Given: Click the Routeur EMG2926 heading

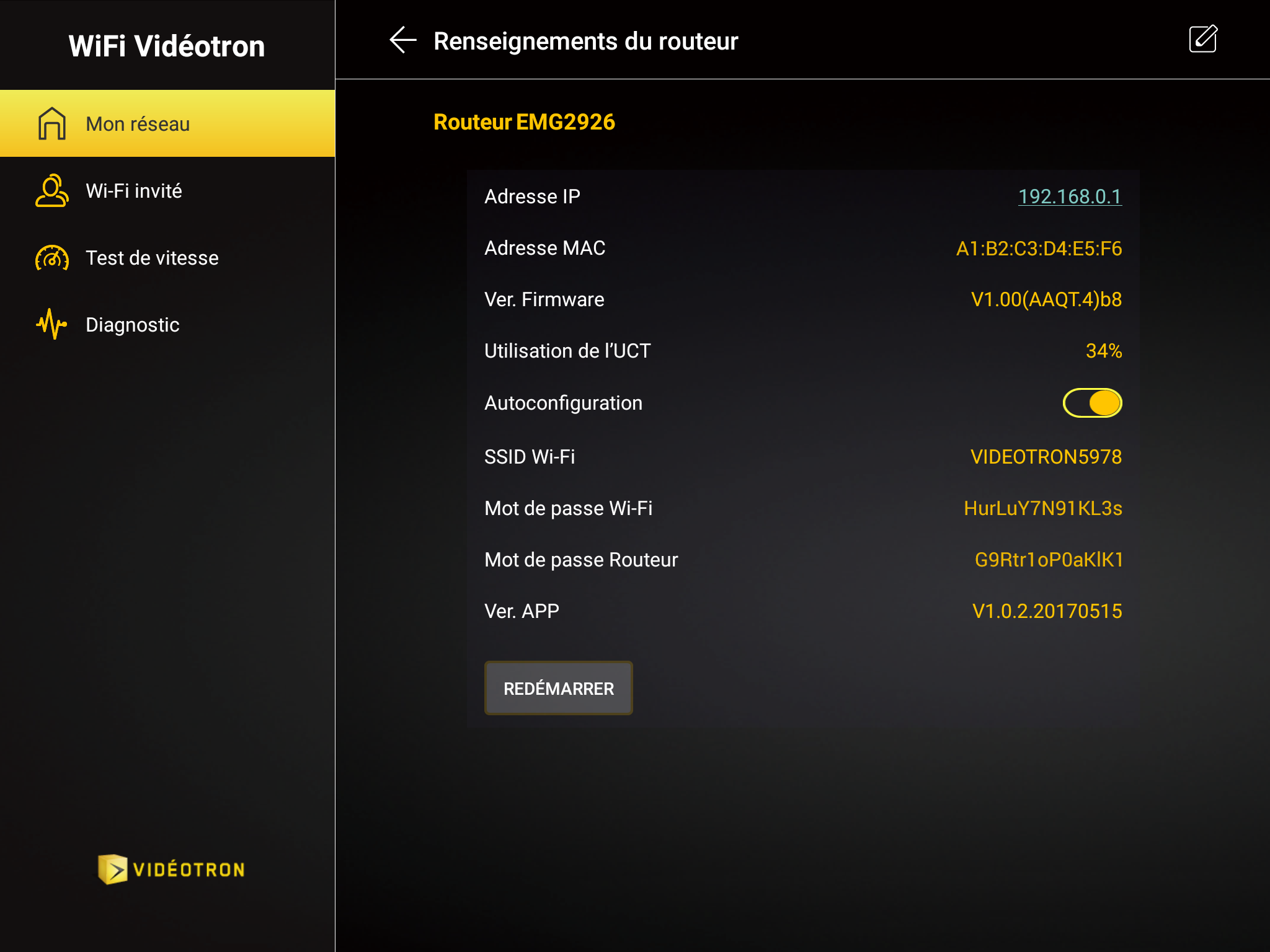Looking at the screenshot, I should (524, 122).
